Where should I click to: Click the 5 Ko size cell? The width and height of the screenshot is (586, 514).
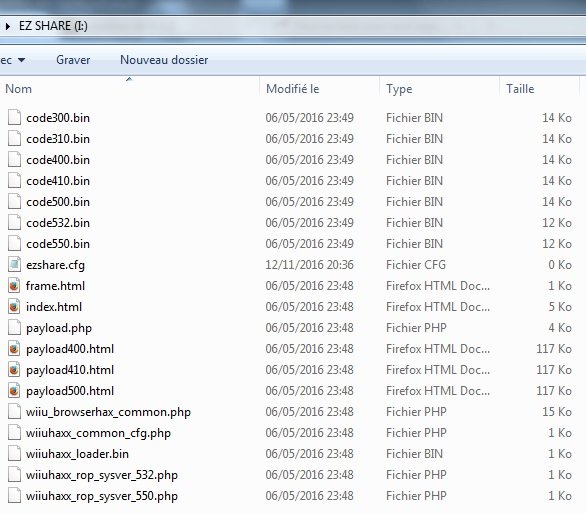pos(560,307)
